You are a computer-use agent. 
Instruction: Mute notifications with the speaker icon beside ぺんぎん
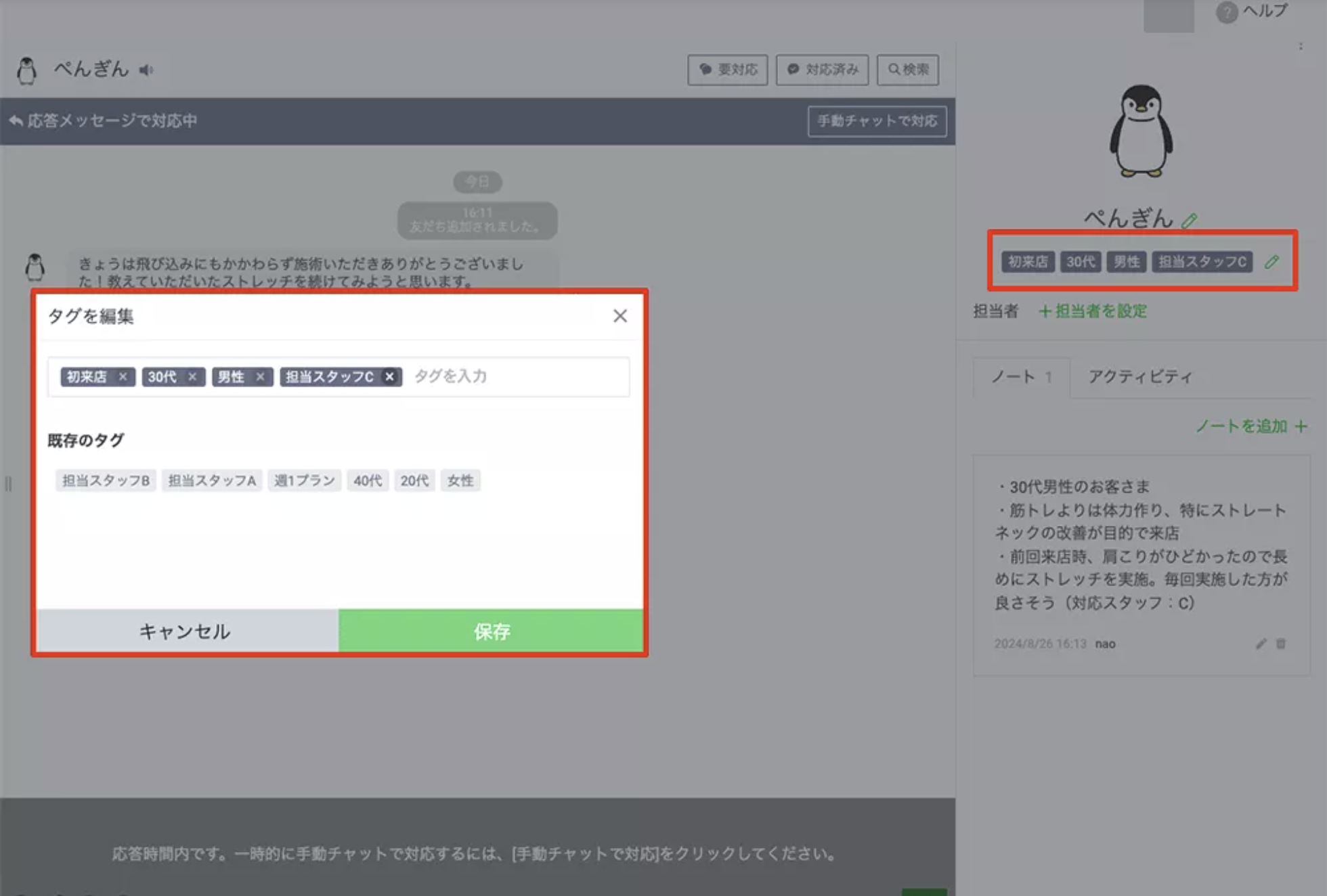pyautogui.click(x=146, y=70)
